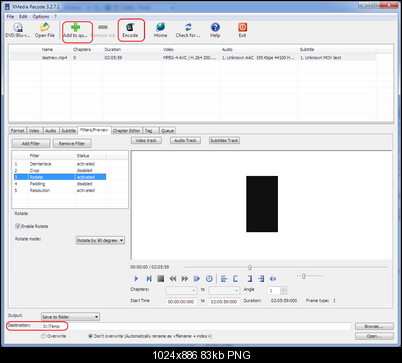Add the job to queue
Image resolution: width=402 pixels, height=363 pixels.
point(76,30)
